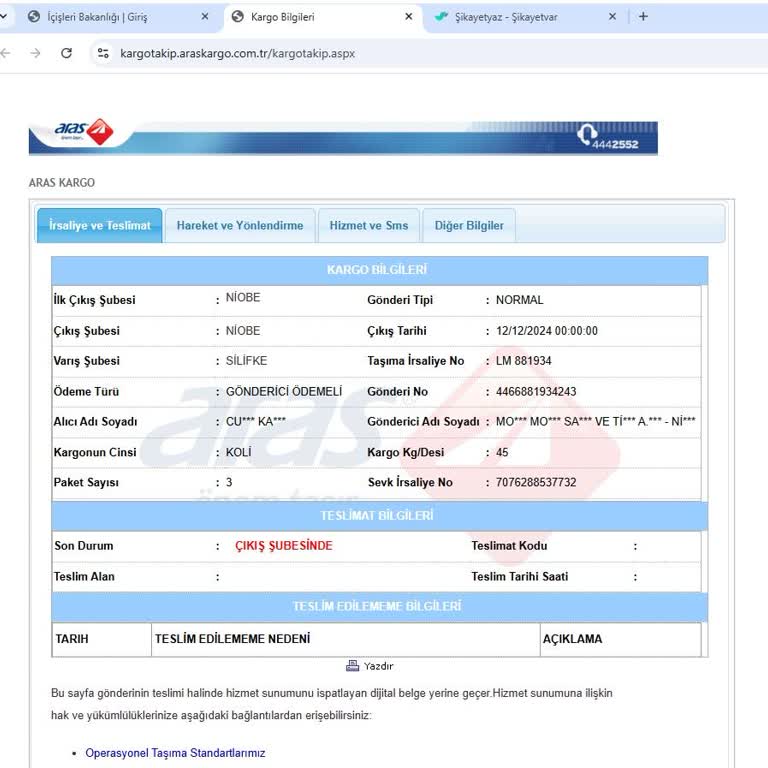
Task: Click the Teslimat Kodu label
Action: point(509,546)
